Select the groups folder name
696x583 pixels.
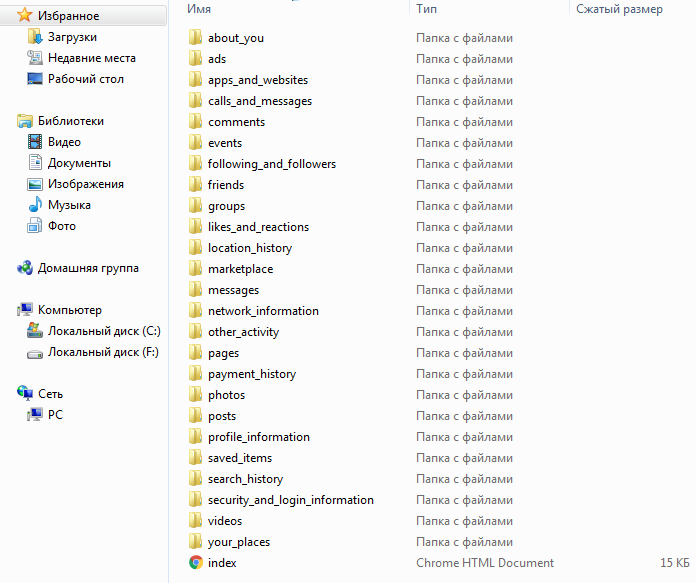[x=226, y=206]
